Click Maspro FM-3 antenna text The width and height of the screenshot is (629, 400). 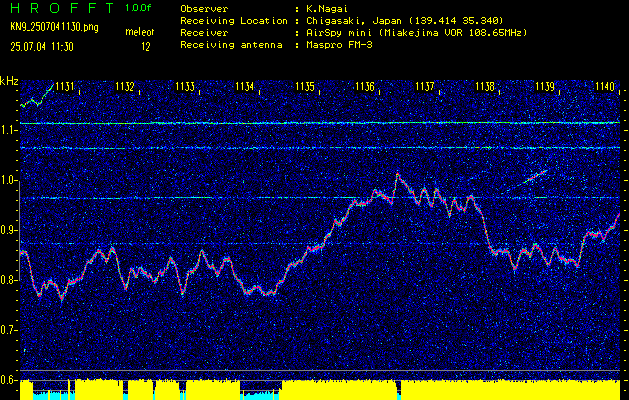[x=339, y=45]
